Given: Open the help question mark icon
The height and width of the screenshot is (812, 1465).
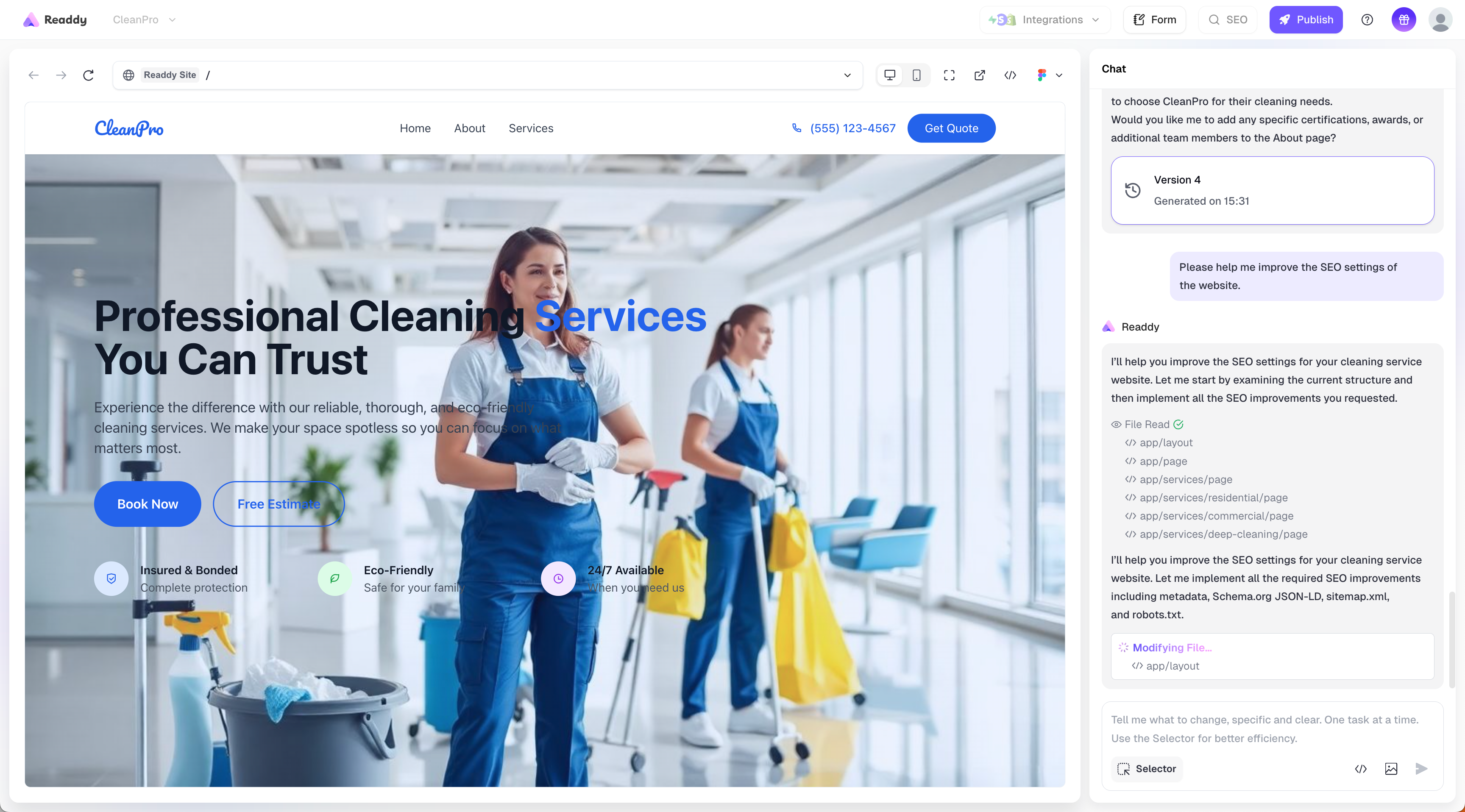Looking at the screenshot, I should [1367, 20].
